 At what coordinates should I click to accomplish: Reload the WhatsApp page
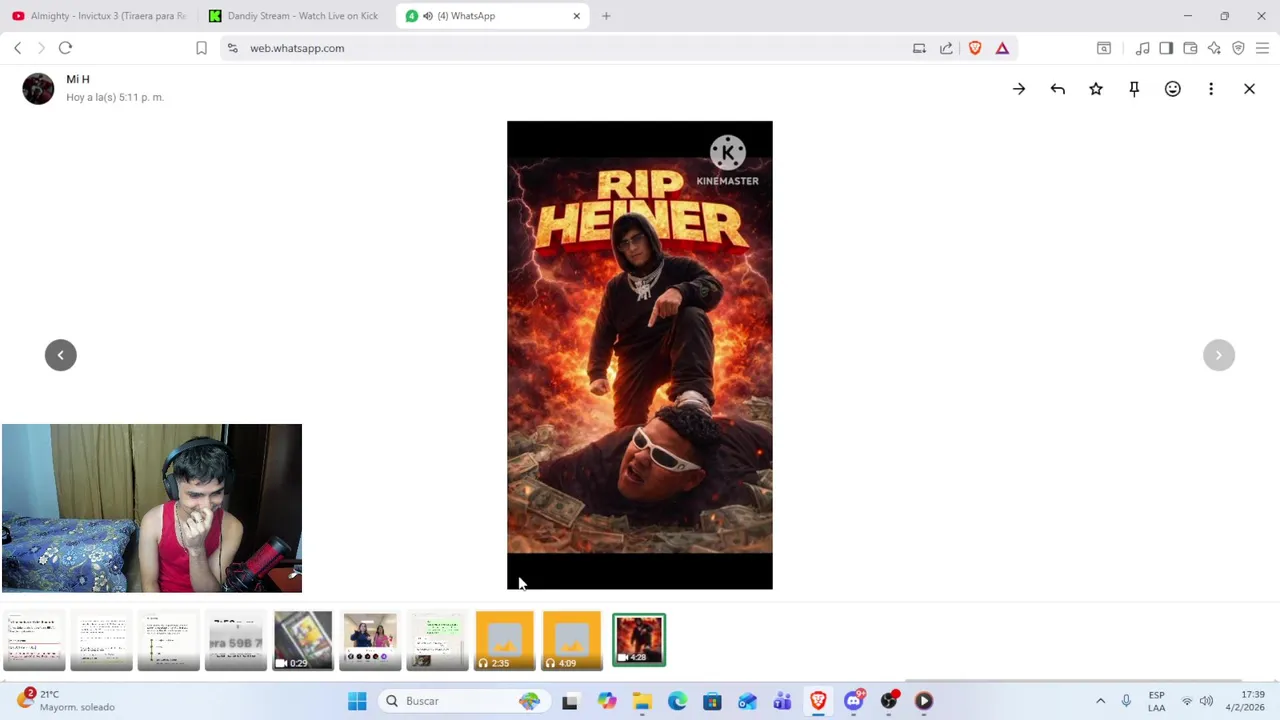(66, 48)
